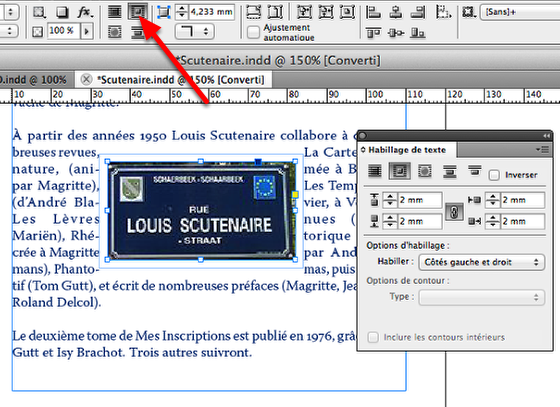Click the apply-effect-to-object icon beside the fx button
This screenshot has width=560, height=407.
point(39,12)
